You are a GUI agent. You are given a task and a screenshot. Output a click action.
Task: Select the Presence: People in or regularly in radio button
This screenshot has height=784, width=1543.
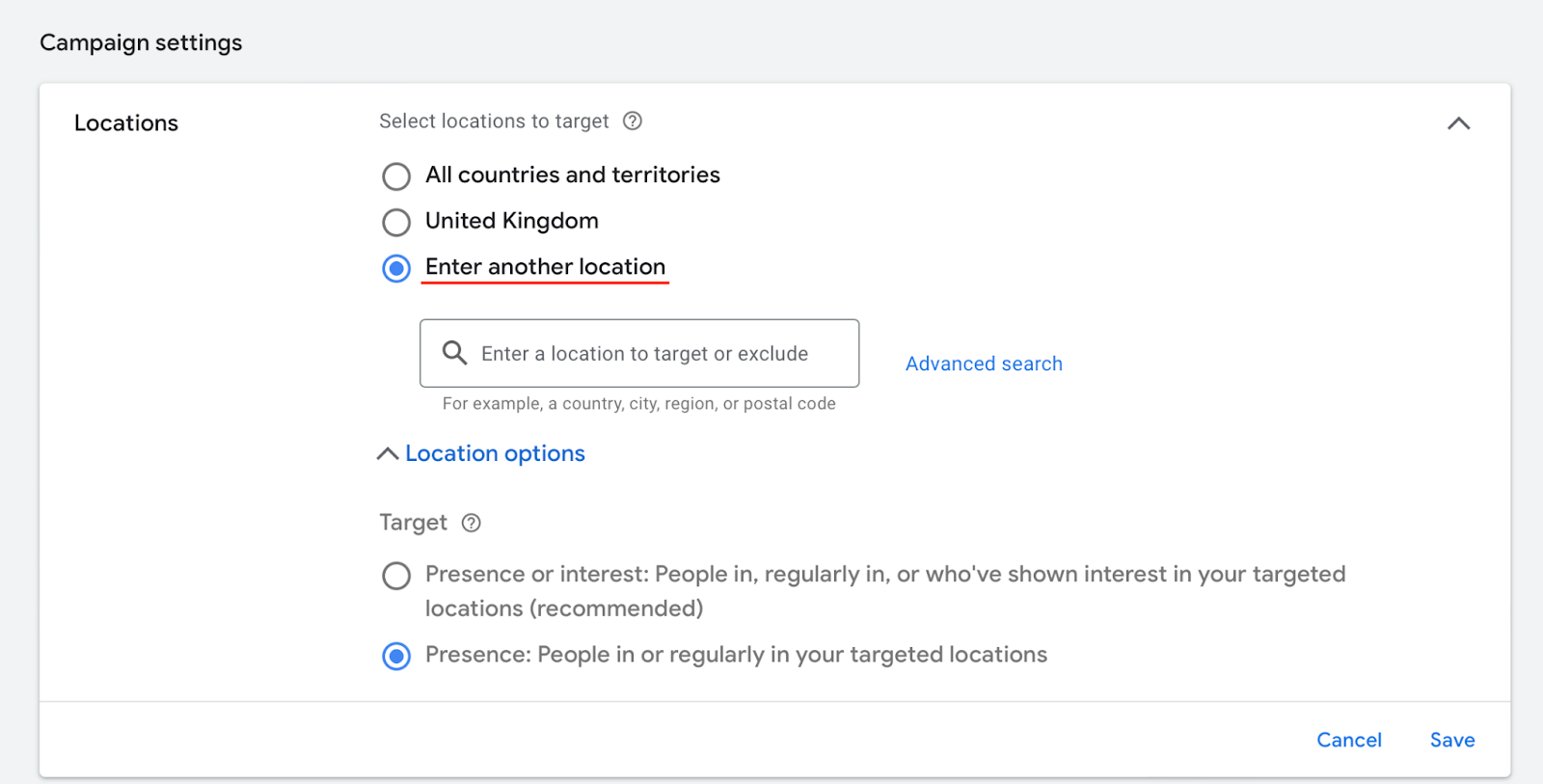(396, 656)
